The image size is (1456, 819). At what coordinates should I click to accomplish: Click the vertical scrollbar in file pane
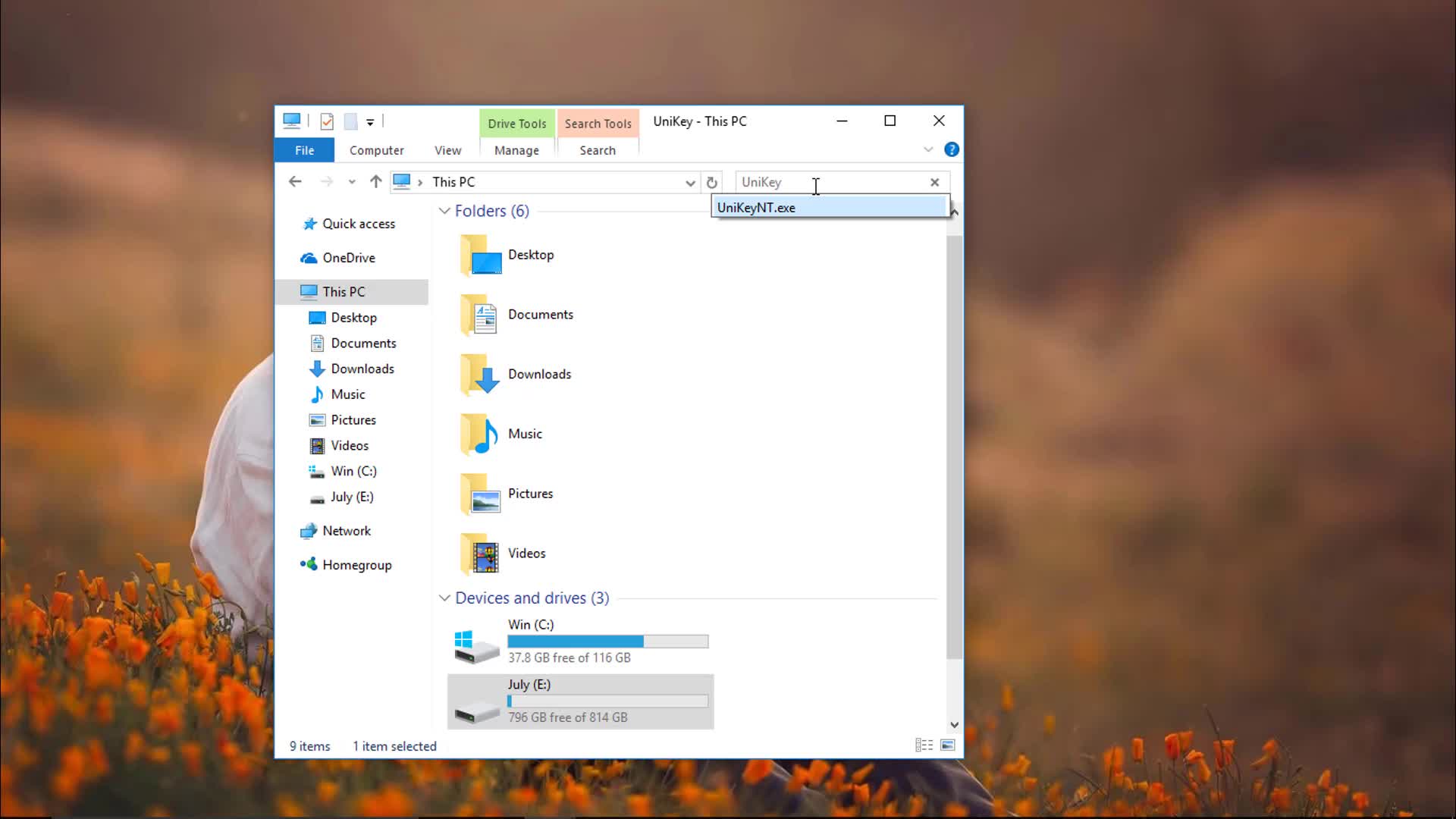pyautogui.click(x=954, y=447)
